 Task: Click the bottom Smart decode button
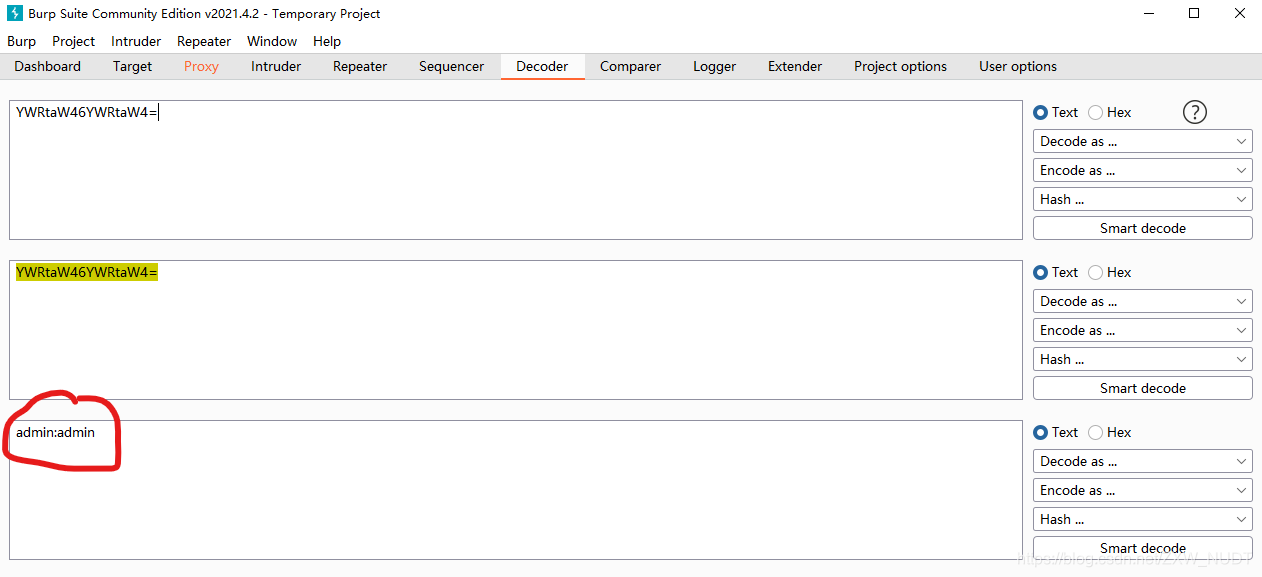(1142, 547)
